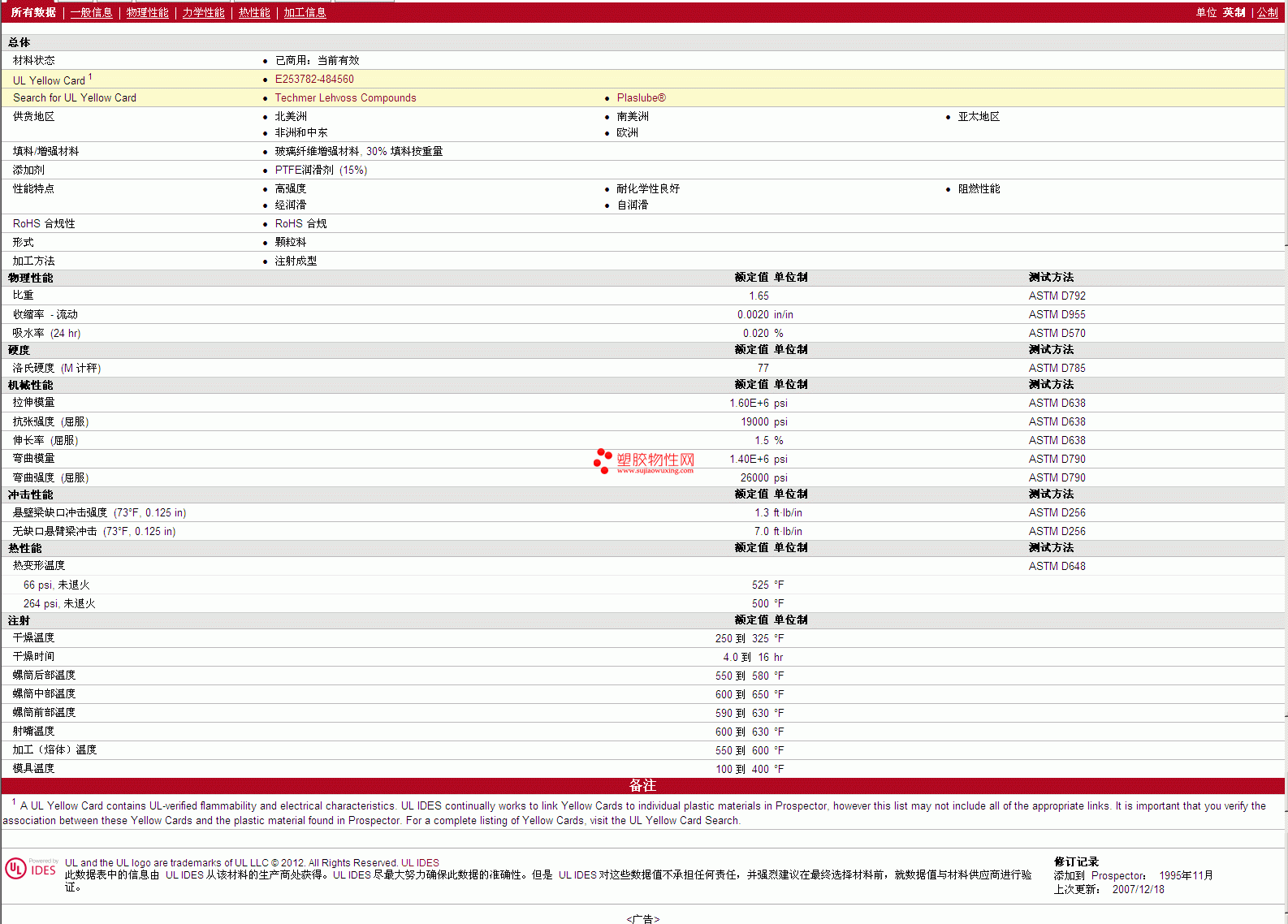The width and height of the screenshot is (1288, 924).
Task: Select ASTM D792 test method text
Action: (x=1057, y=296)
